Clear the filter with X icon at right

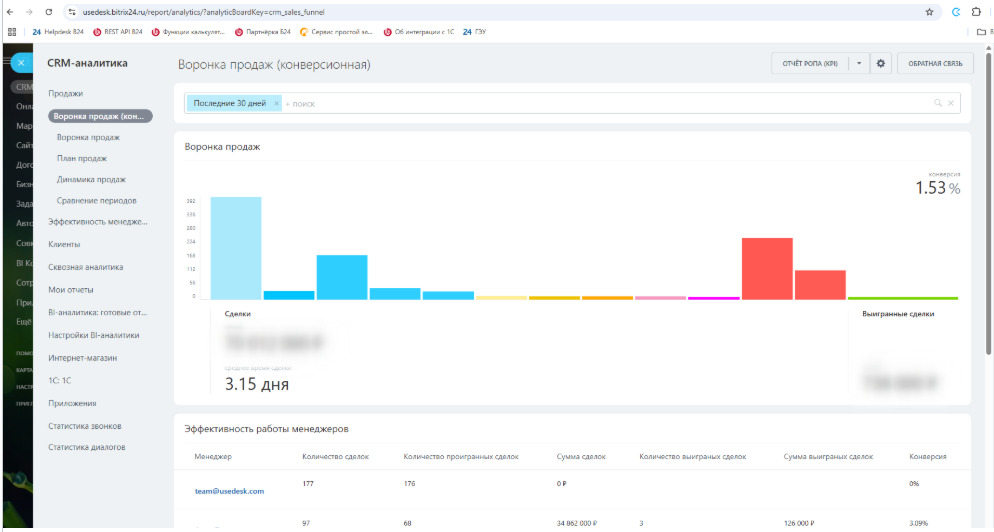pos(950,103)
